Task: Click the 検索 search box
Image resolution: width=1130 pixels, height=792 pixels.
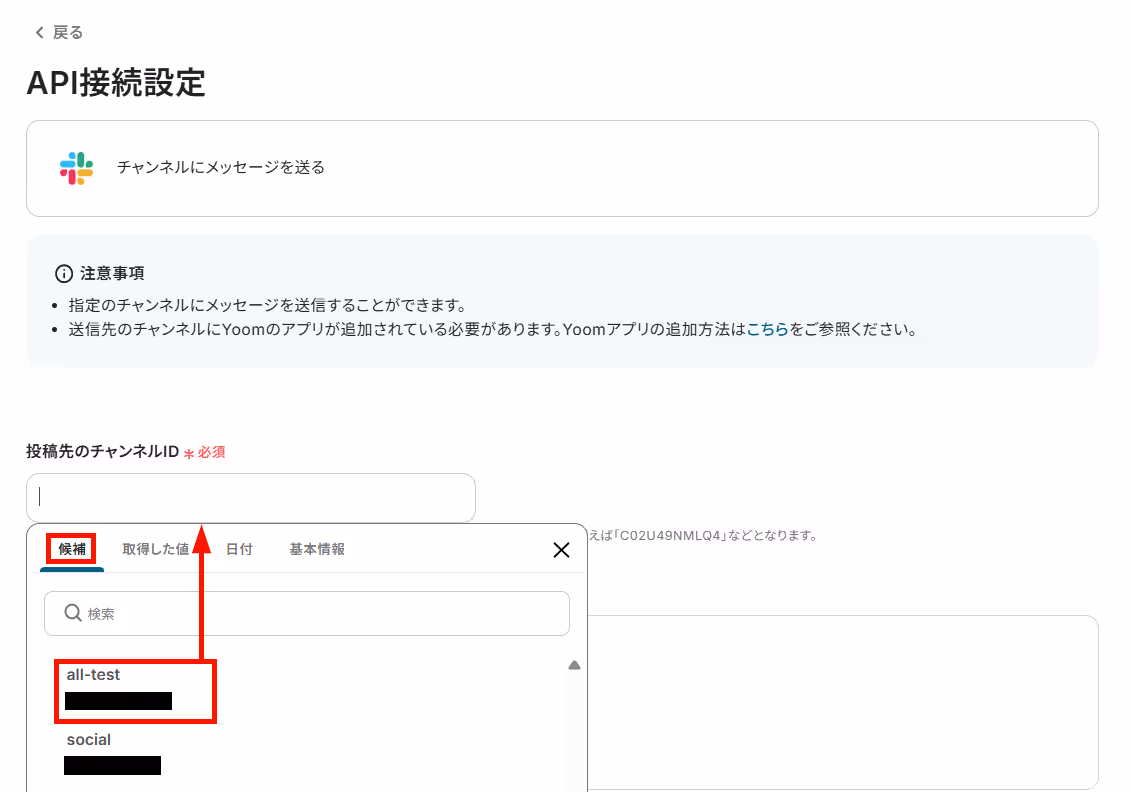Action: (x=307, y=613)
